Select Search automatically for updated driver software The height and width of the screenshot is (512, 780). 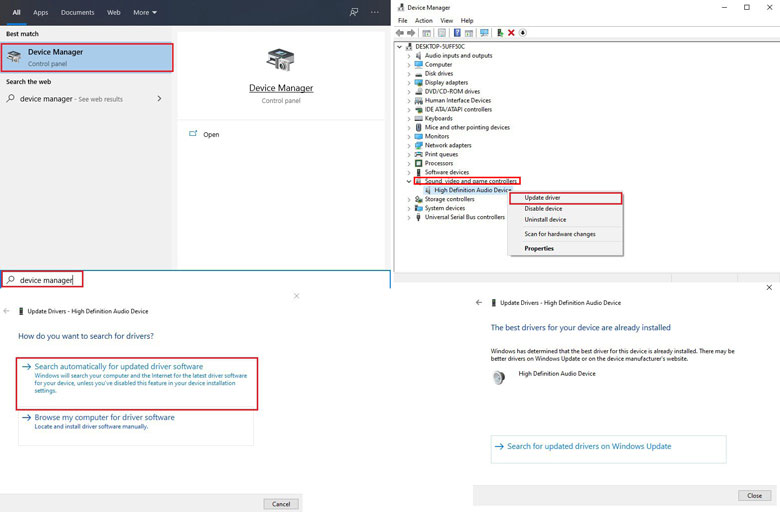[x=137, y=383]
